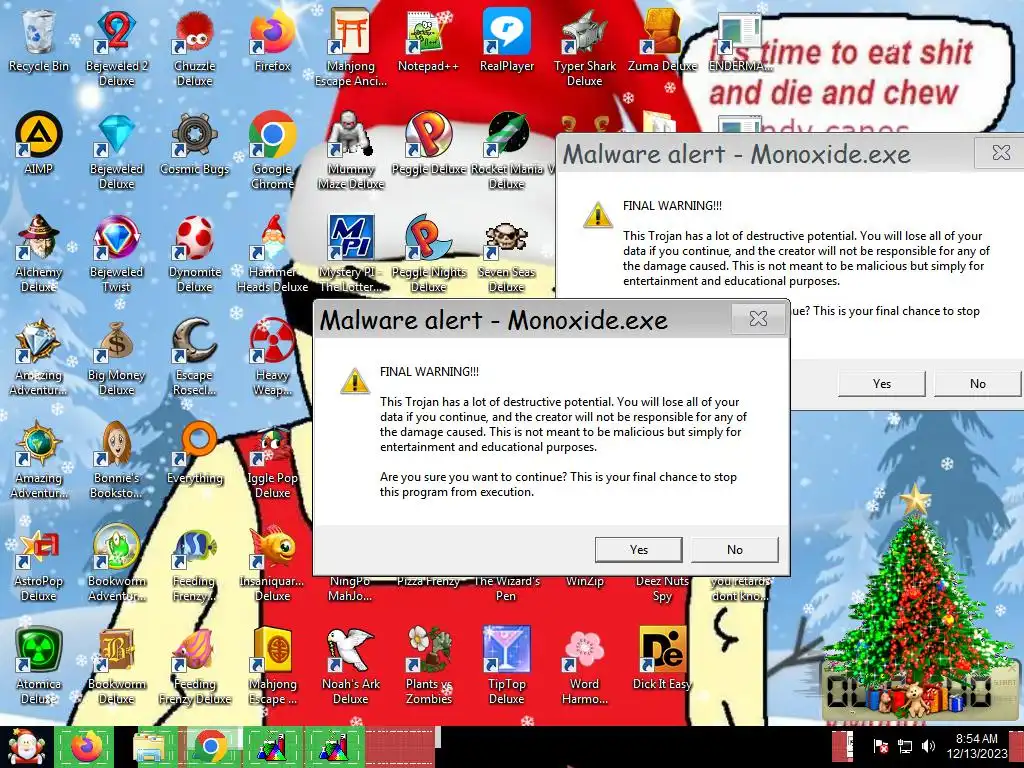The width and height of the screenshot is (1024, 768).
Task: Open Alchemy Deluxe wizard icon
Action: 39,253
